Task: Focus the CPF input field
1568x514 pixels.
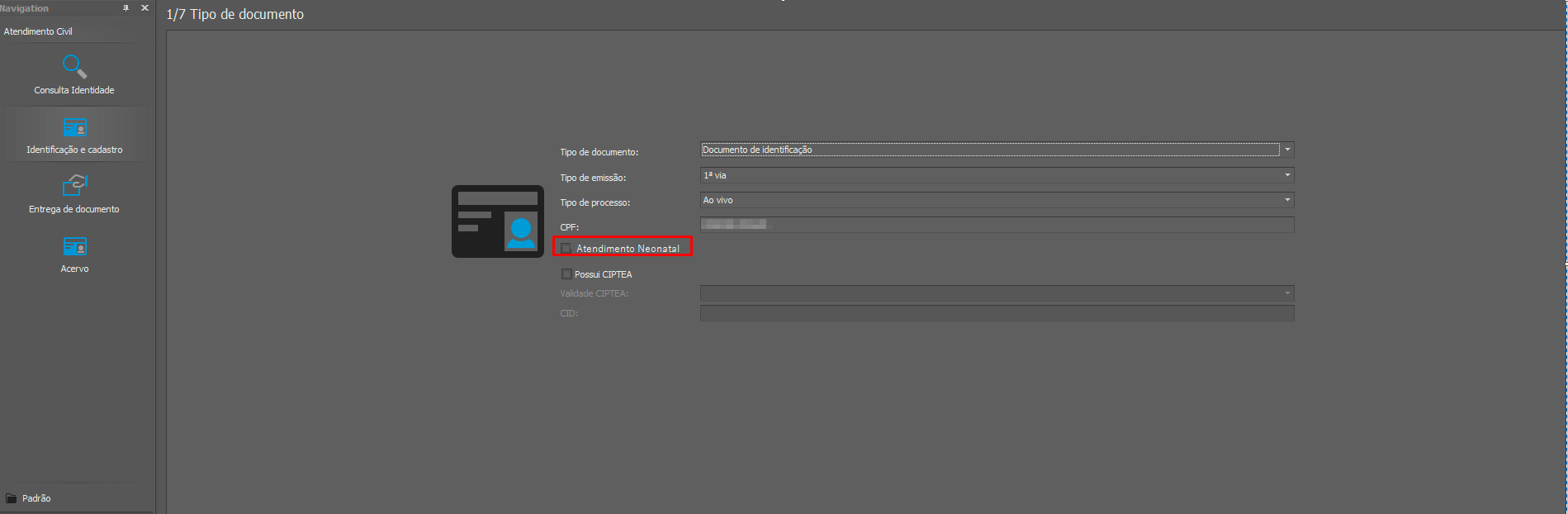Action: pyautogui.click(x=996, y=225)
